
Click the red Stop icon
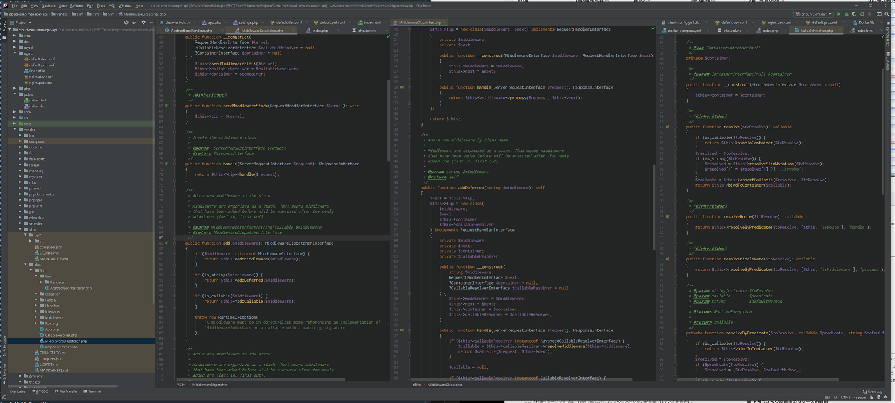click(x=869, y=14)
